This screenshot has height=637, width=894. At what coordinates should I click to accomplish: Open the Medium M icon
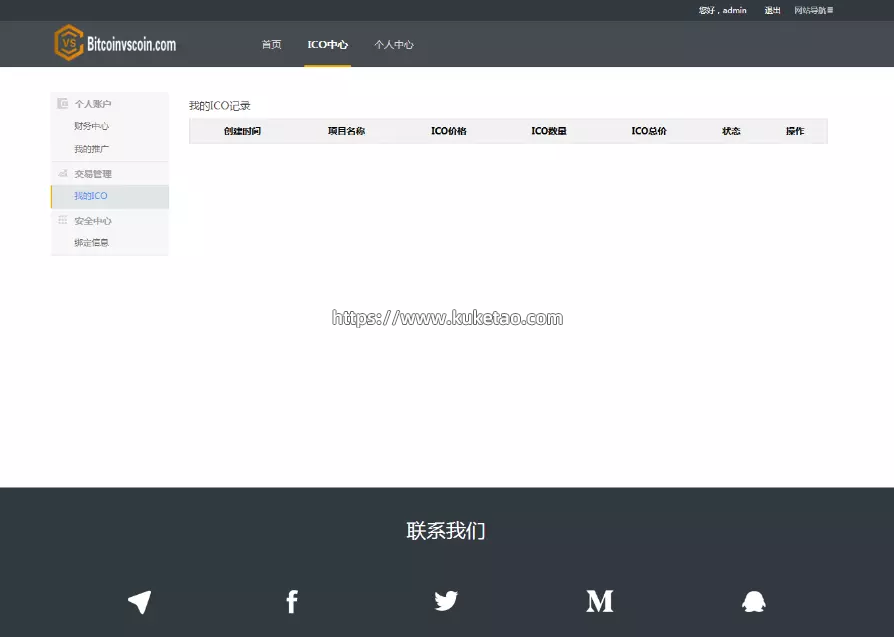point(600,601)
